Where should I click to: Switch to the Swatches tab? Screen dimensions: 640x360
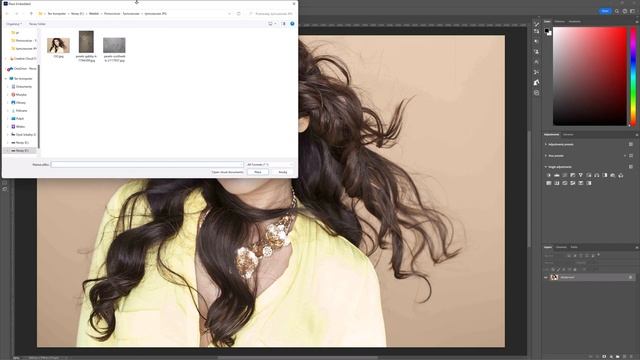point(560,21)
